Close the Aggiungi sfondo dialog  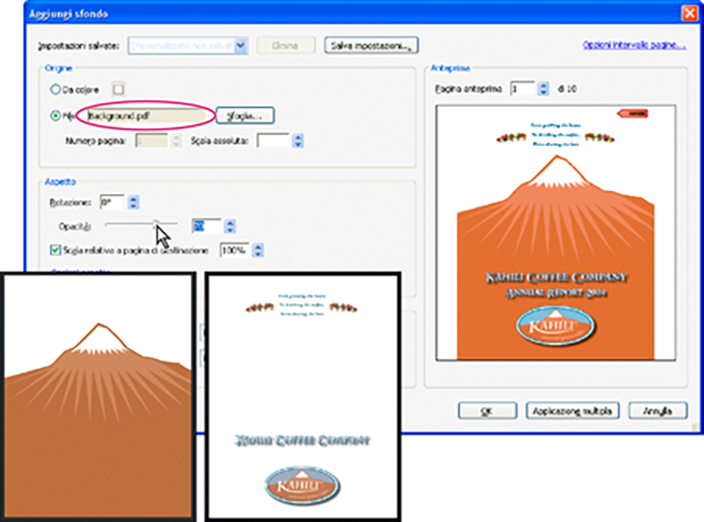[x=690, y=13]
